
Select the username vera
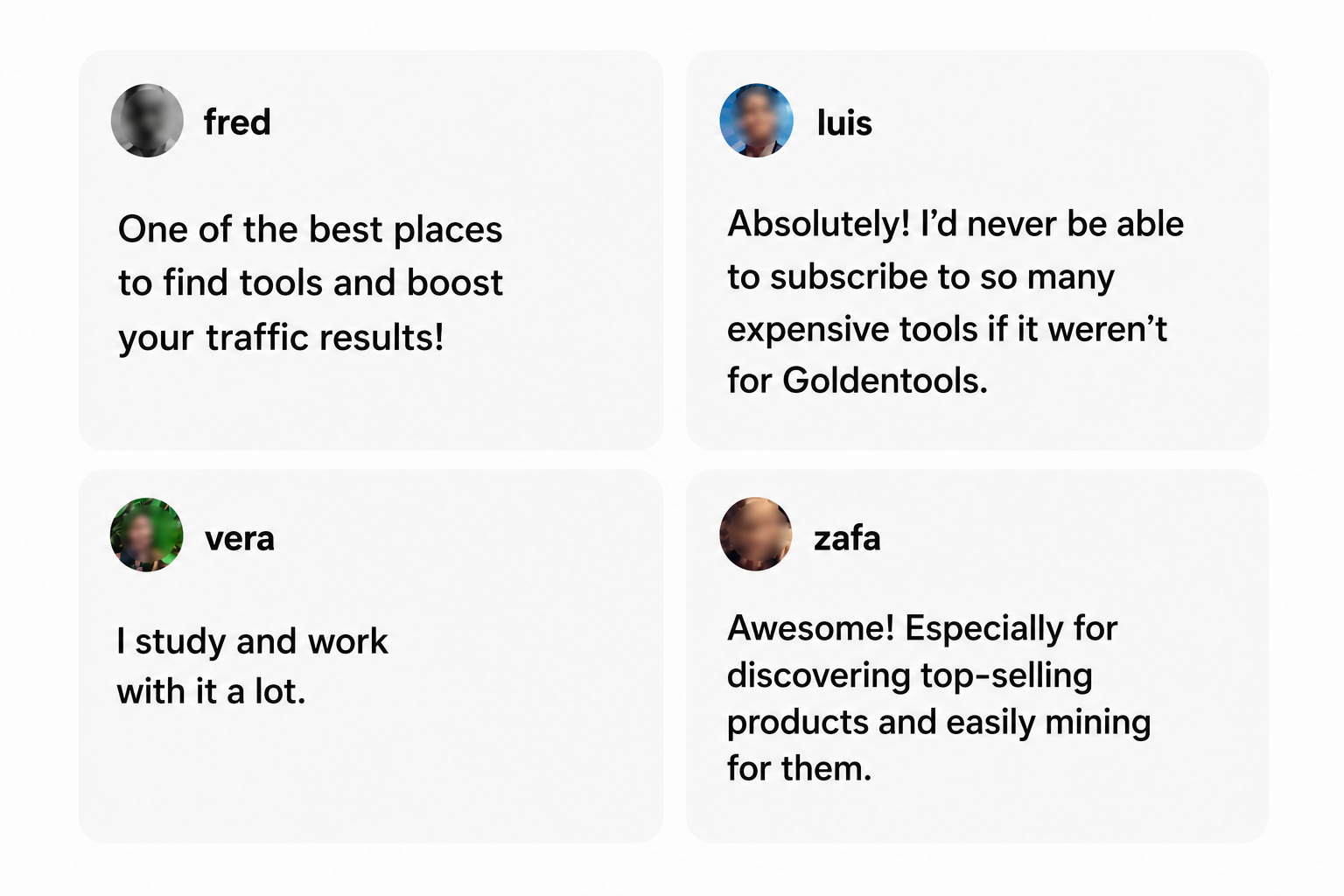point(240,538)
